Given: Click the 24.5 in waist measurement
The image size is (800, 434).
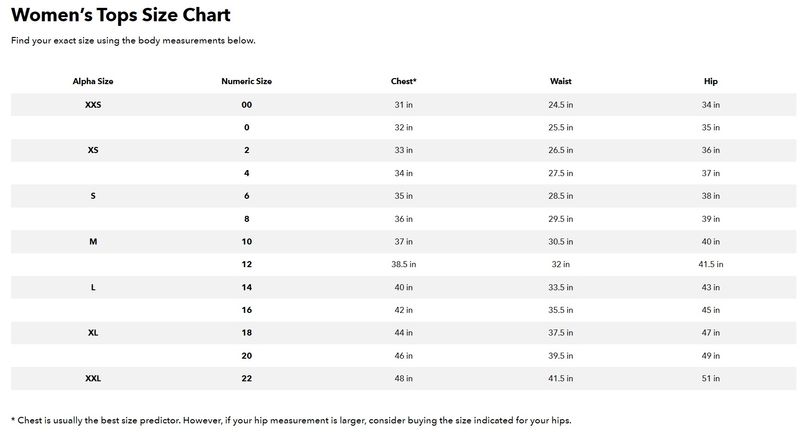Looking at the screenshot, I should 560,104.
